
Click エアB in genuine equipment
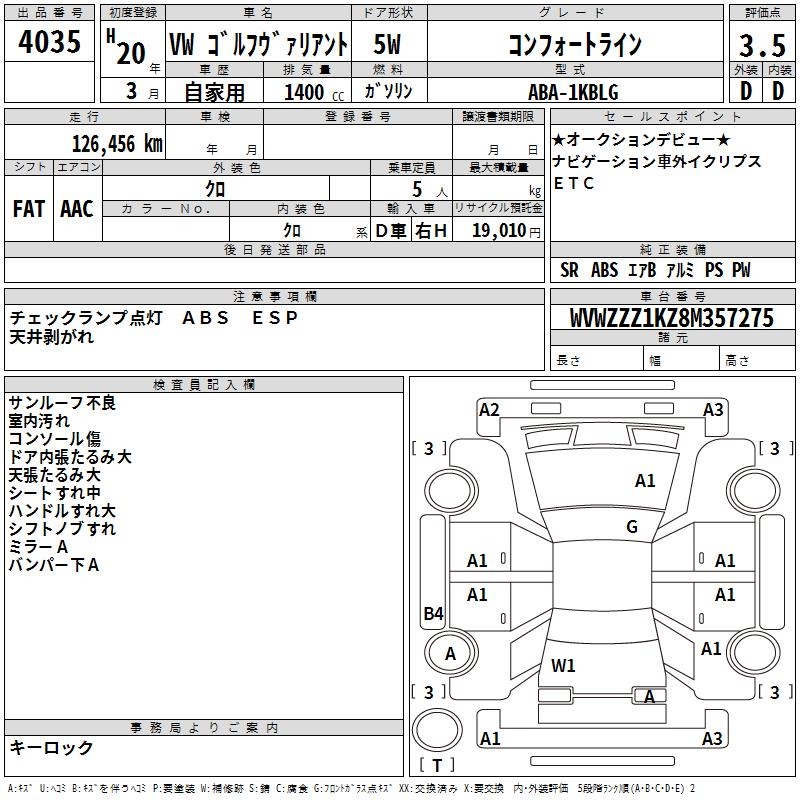(x=642, y=270)
